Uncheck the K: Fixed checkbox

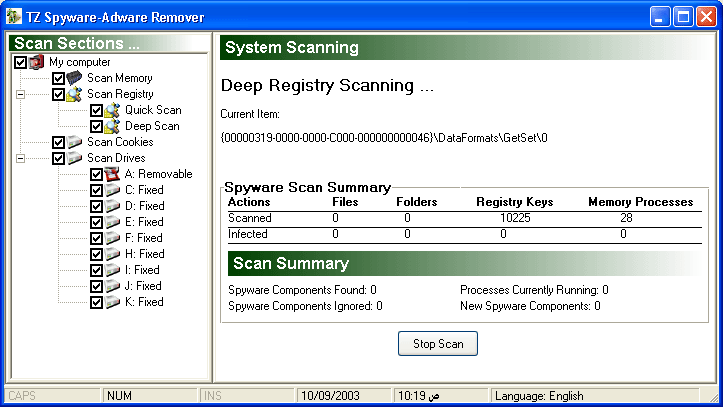[96, 302]
